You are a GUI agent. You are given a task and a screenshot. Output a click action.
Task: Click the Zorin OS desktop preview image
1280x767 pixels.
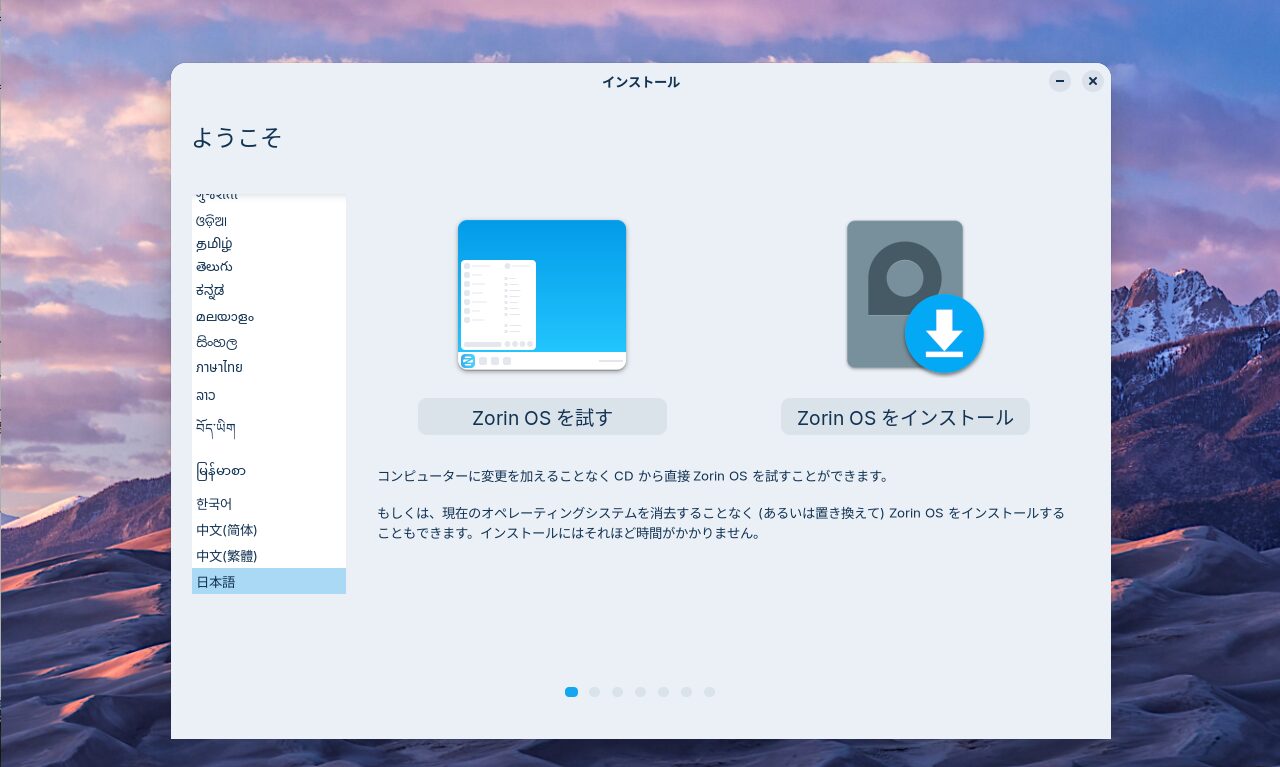(x=542, y=295)
